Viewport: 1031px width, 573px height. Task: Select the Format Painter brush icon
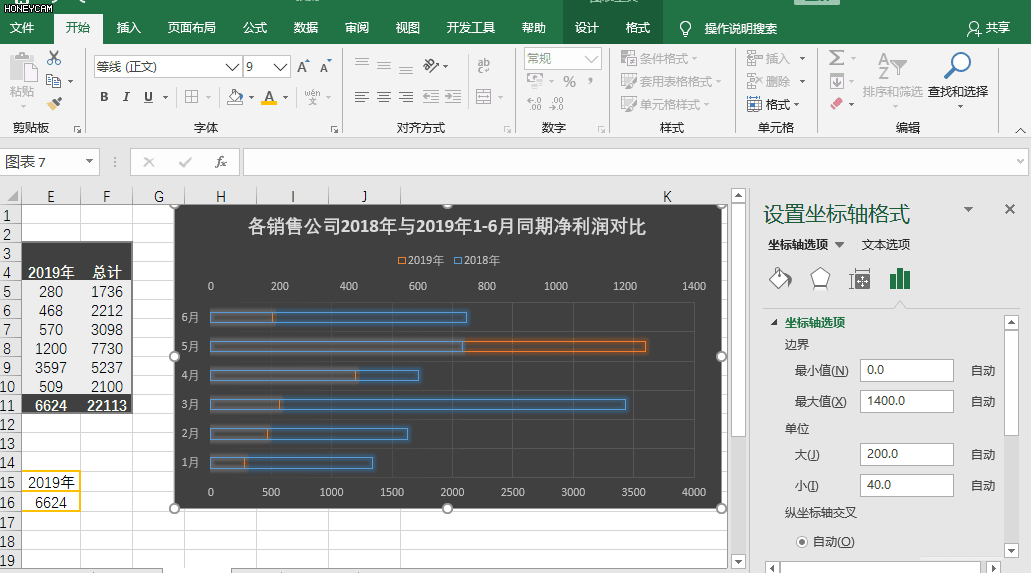pyautogui.click(x=54, y=103)
